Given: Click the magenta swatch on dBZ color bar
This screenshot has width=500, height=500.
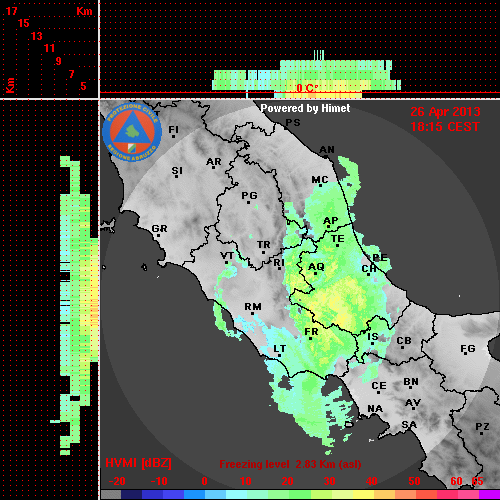Looking at the screenshot, I should [489, 494].
